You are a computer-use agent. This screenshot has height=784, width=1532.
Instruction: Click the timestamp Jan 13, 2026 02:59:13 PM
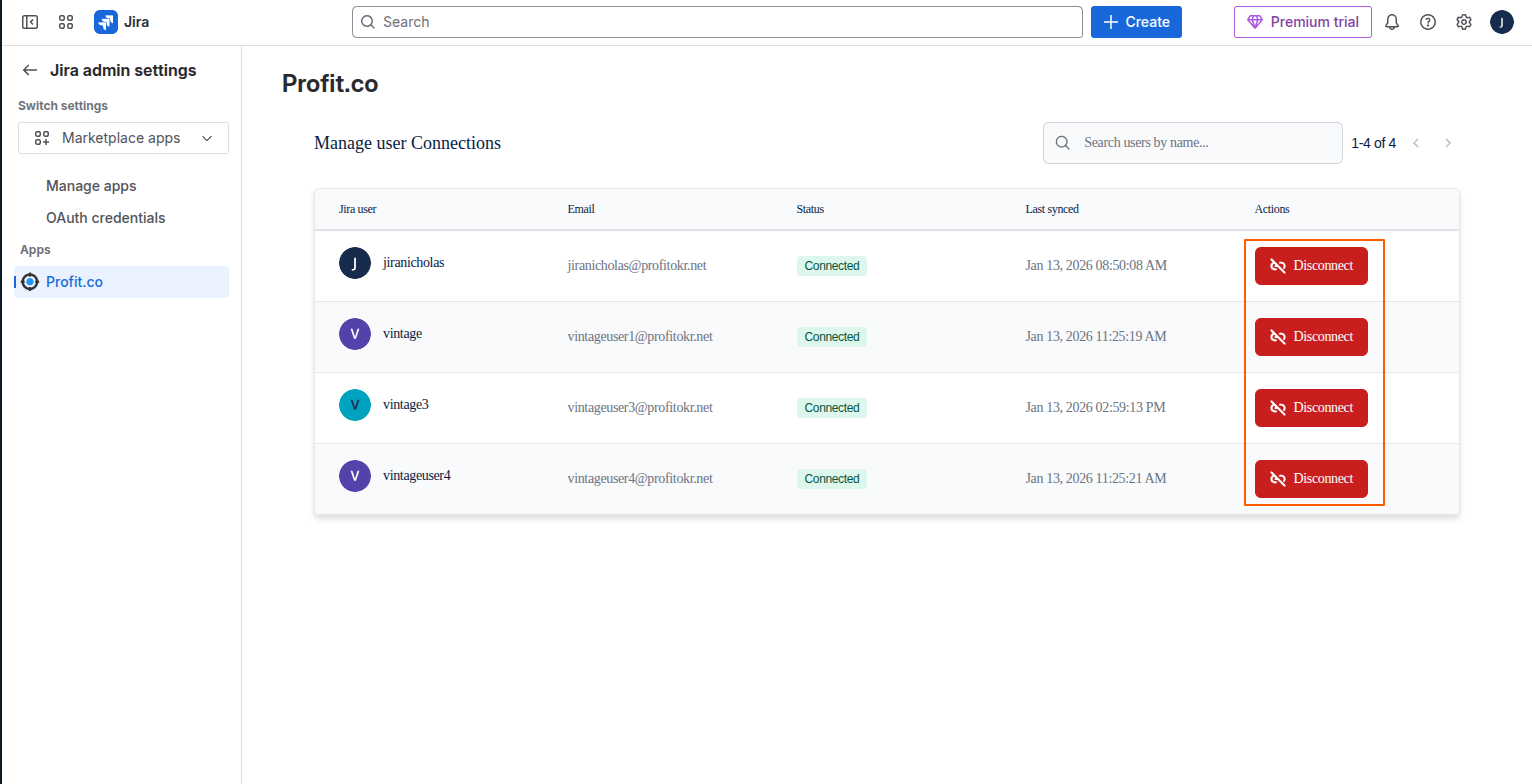coord(1095,408)
